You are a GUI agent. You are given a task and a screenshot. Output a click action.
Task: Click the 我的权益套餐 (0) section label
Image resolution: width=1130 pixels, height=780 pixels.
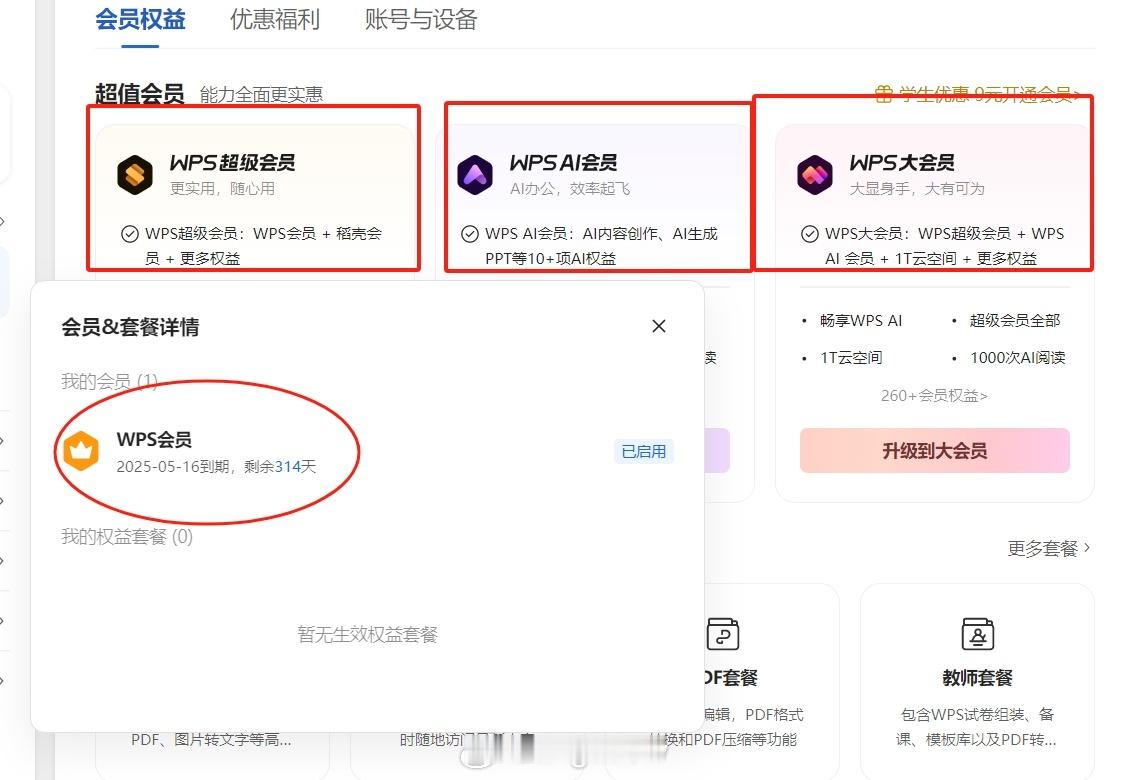[127, 537]
